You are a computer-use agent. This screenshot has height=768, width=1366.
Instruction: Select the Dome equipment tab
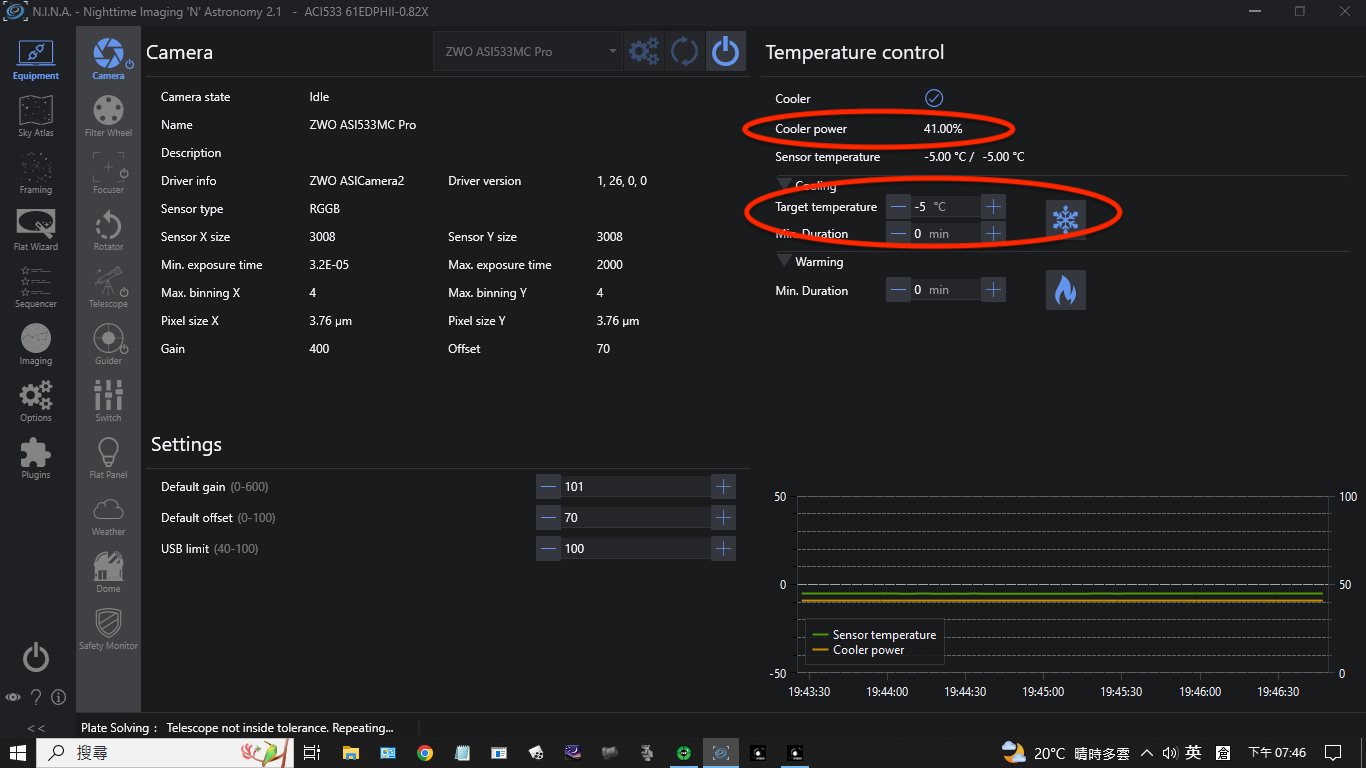pyautogui.click(x=108, y=572)
